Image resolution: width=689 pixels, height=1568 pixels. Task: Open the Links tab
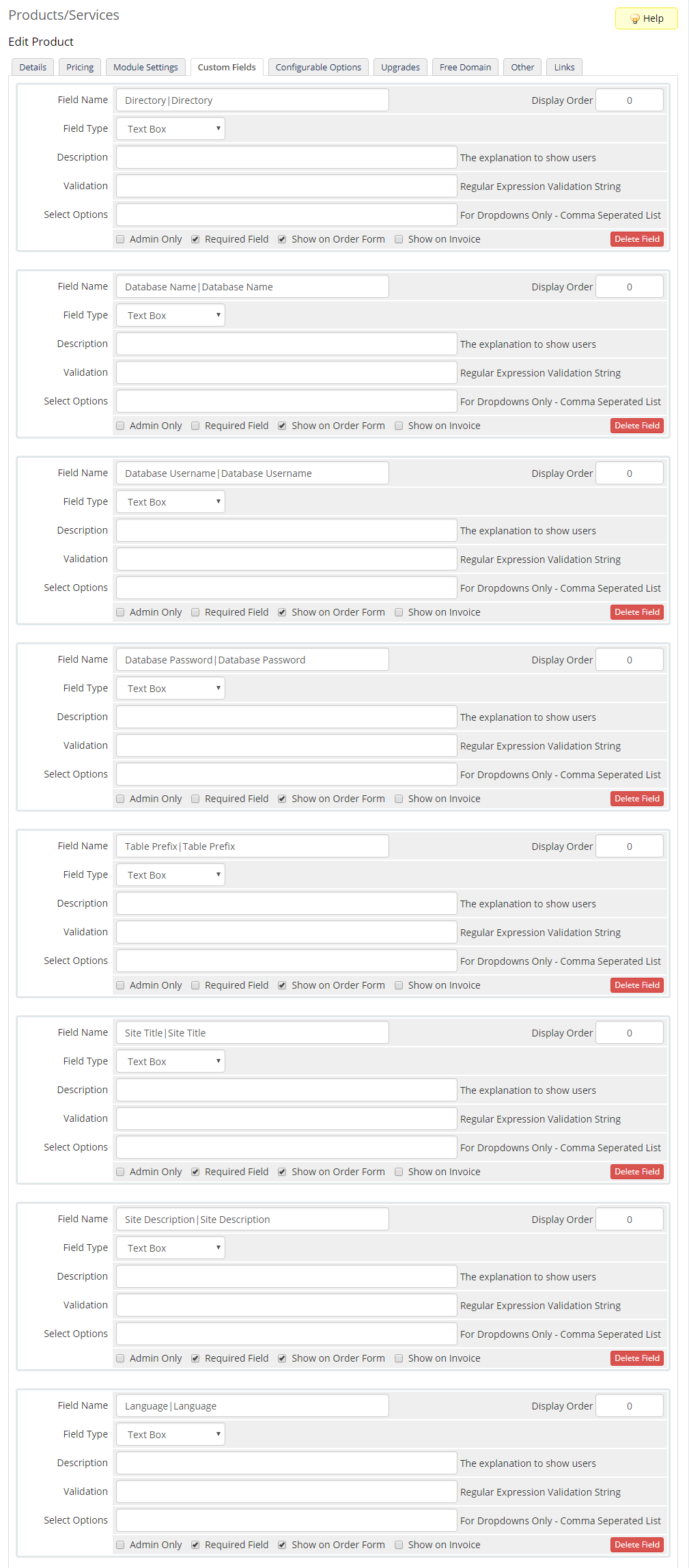coord(564,67)
